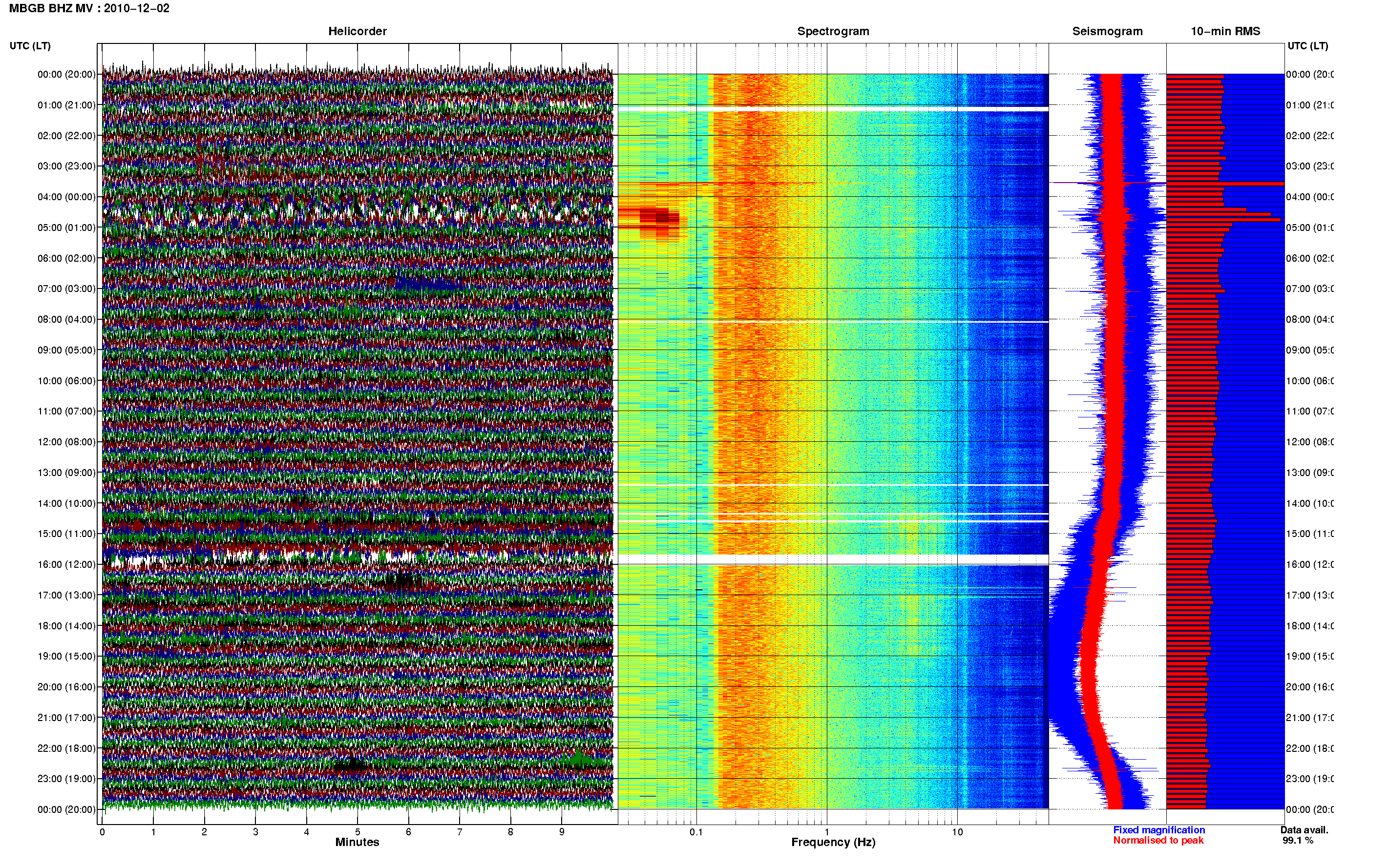Viewport: 1389px width, 868px height.
Task: Click the left '20:00 (16:00)' time label
Action: tap(66, 687)
